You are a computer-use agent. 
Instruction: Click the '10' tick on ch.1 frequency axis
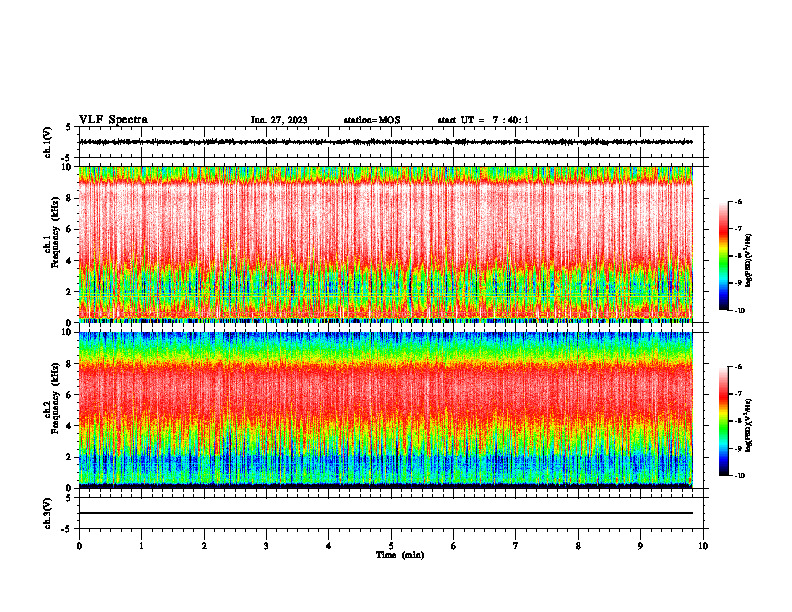[67, 167]
